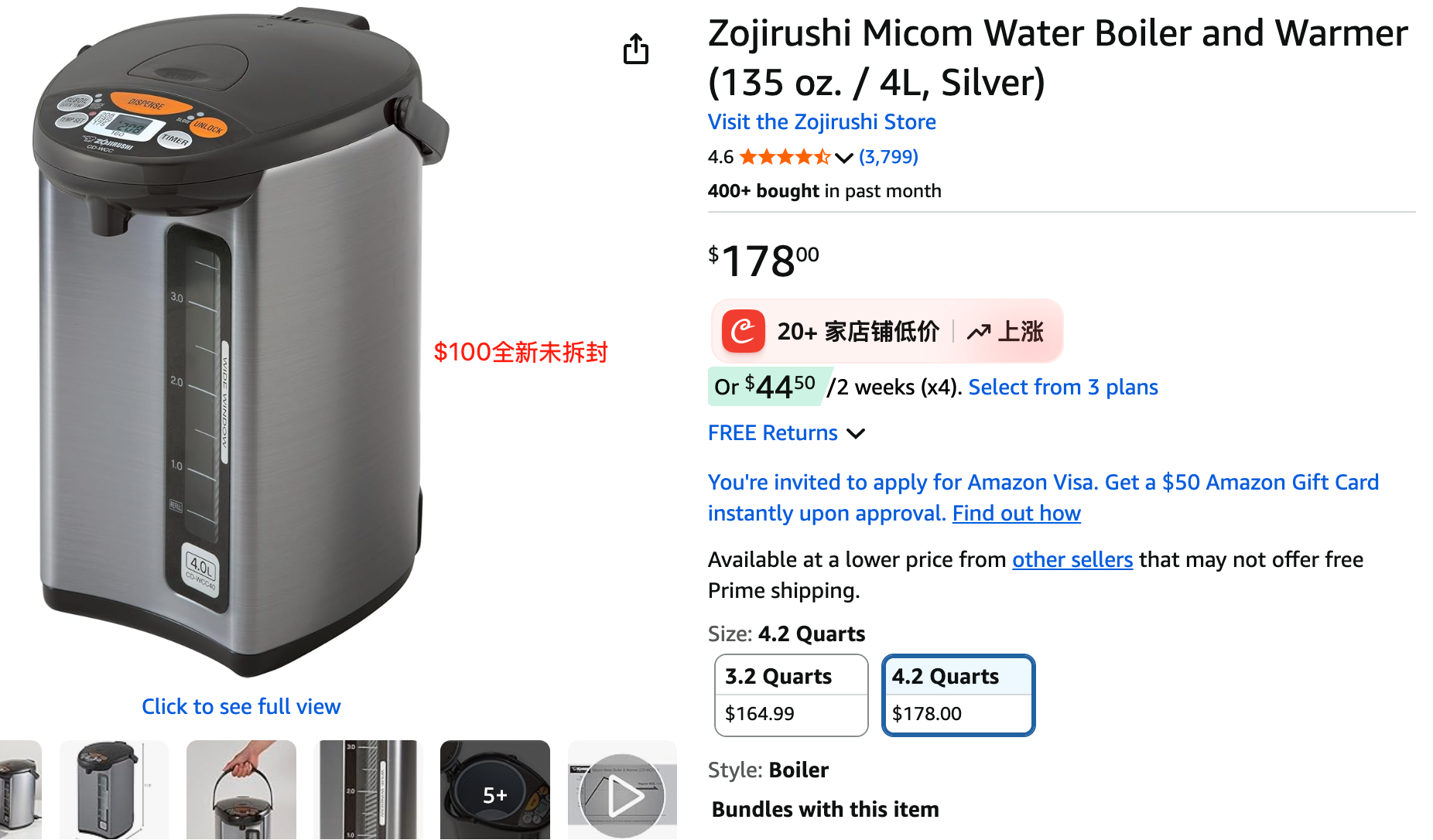Select the 4.2 Quarts size option
1433x840 pixels.
pos(958,695)
